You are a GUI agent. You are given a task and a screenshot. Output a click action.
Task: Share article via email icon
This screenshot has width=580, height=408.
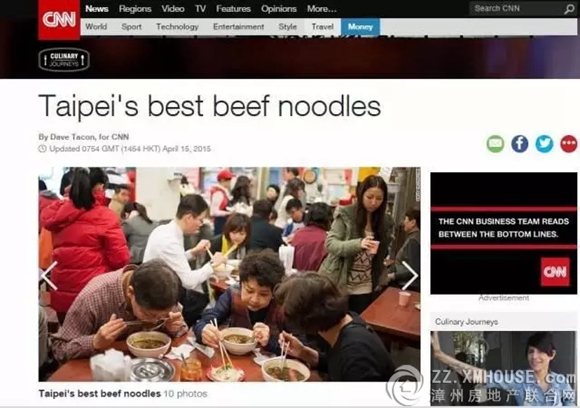tap(495, 144)
